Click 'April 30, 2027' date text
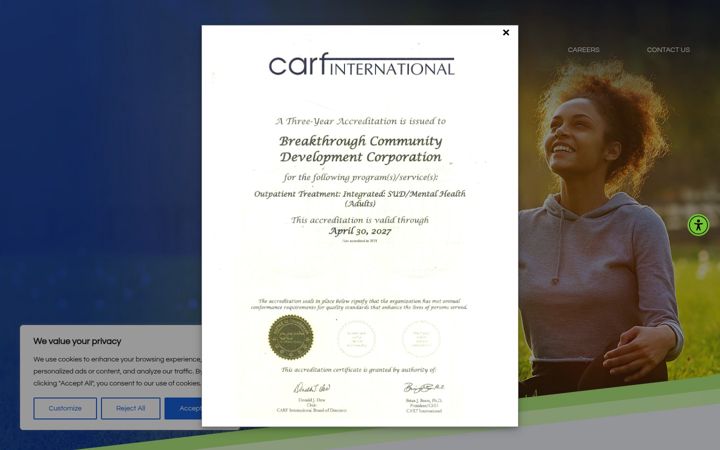Screen dimensions: 720x450 pos(360,231)
